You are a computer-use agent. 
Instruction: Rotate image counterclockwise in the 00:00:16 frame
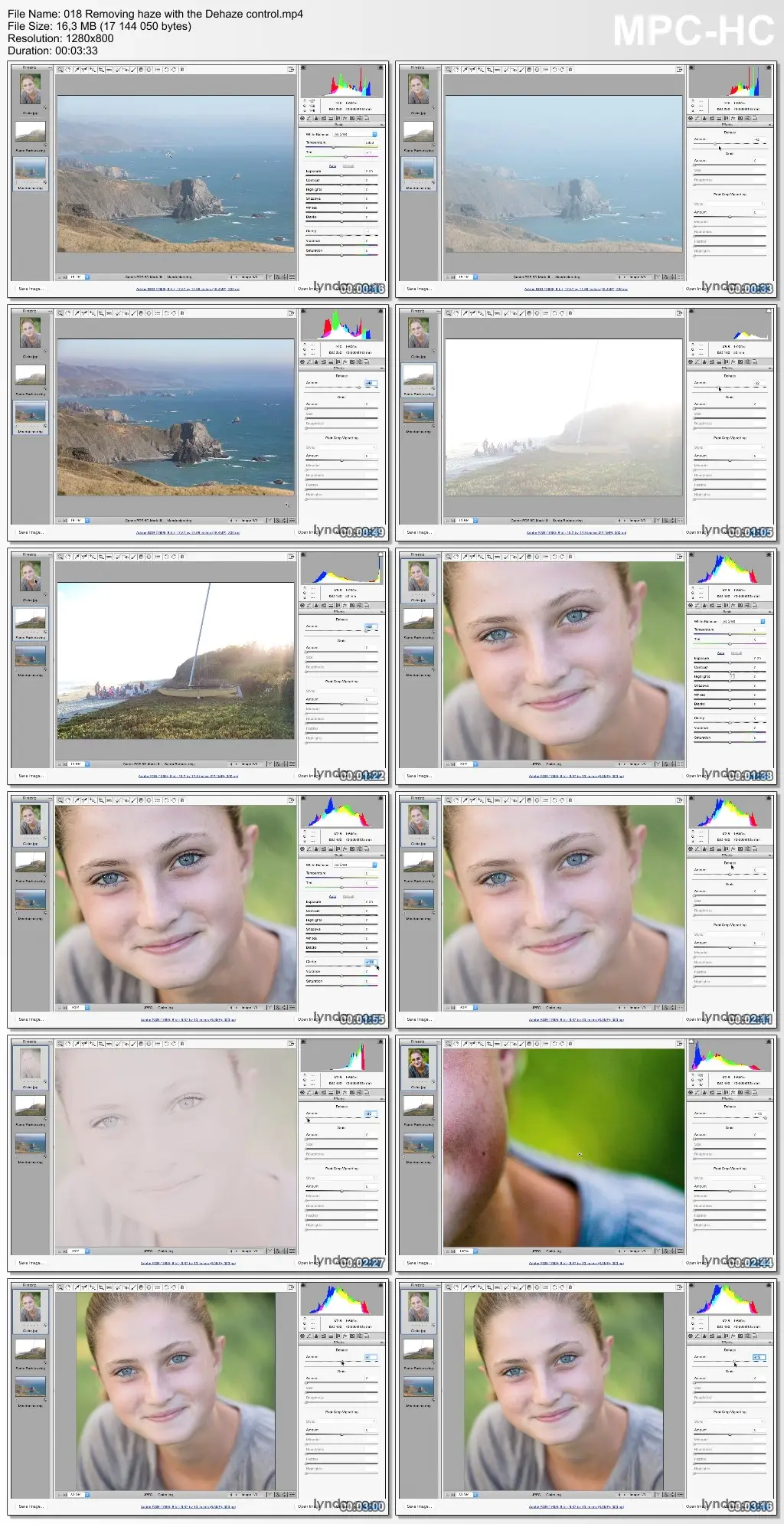pyautogui.click(x=165, y=70)
